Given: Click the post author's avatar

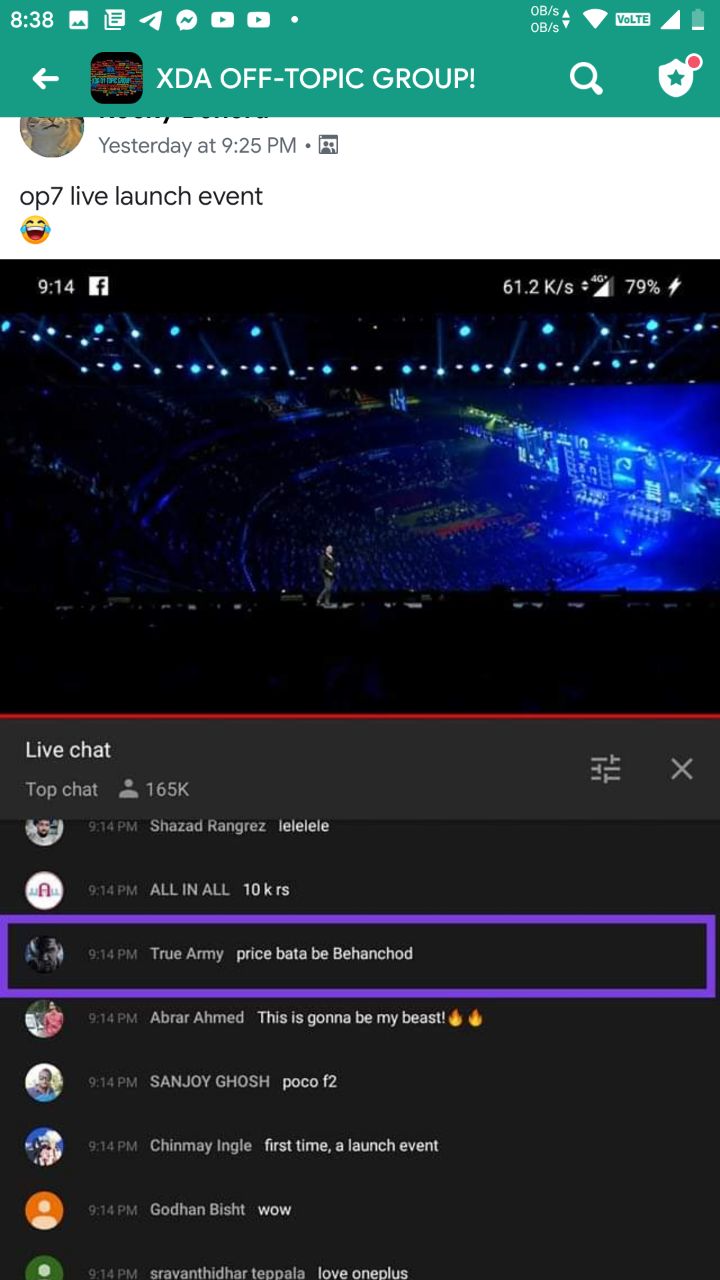Looking at the screenshot, I should click(52, 135).
